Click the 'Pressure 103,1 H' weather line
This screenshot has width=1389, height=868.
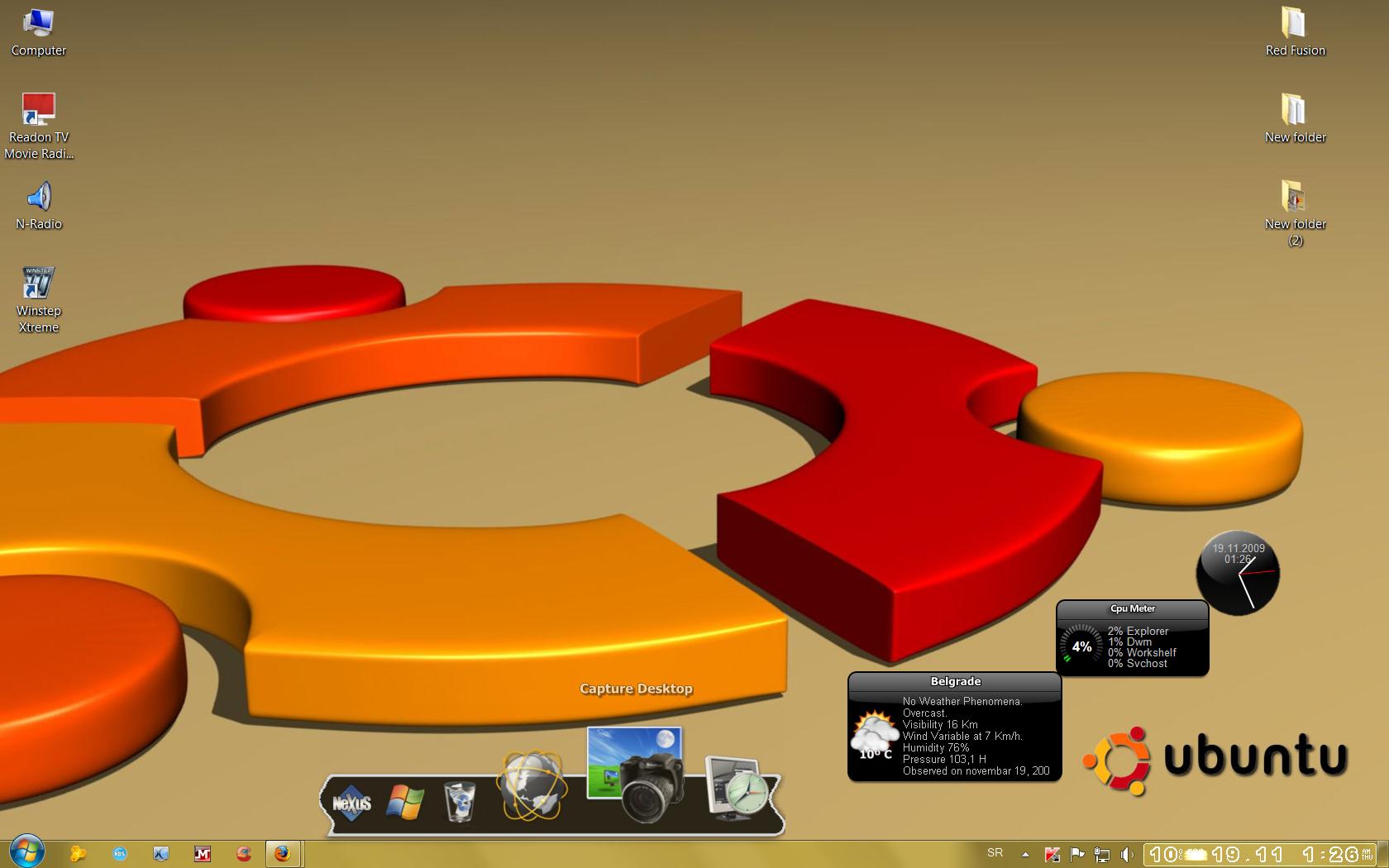click(x=944, y=759)
